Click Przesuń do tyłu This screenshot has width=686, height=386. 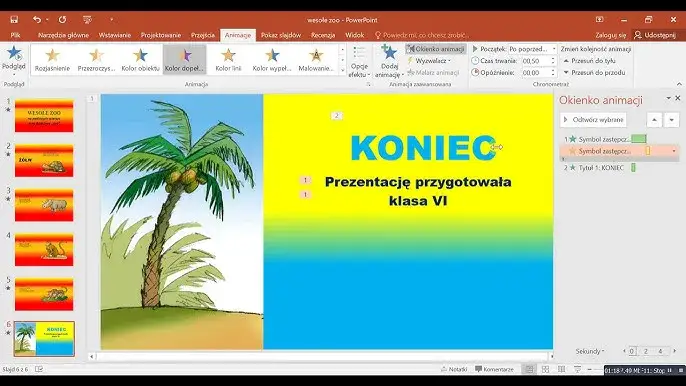pos(589,61)
